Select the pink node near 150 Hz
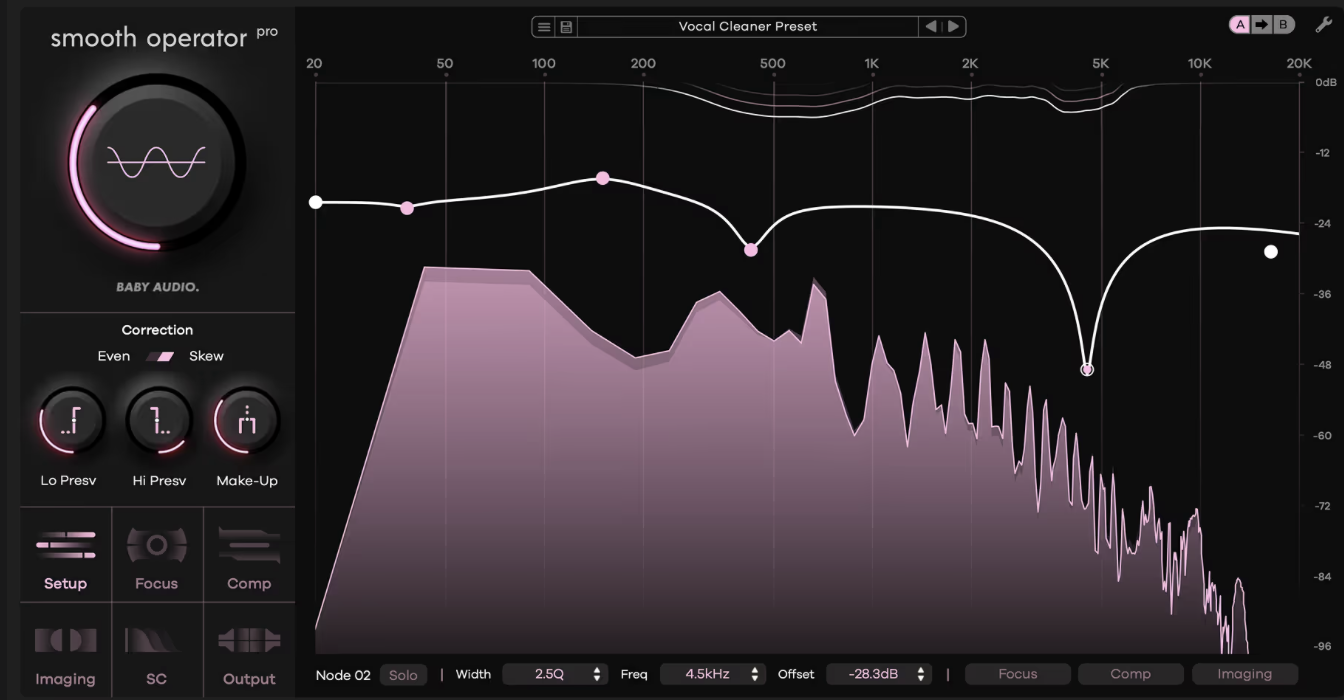 tap(603, 178)
